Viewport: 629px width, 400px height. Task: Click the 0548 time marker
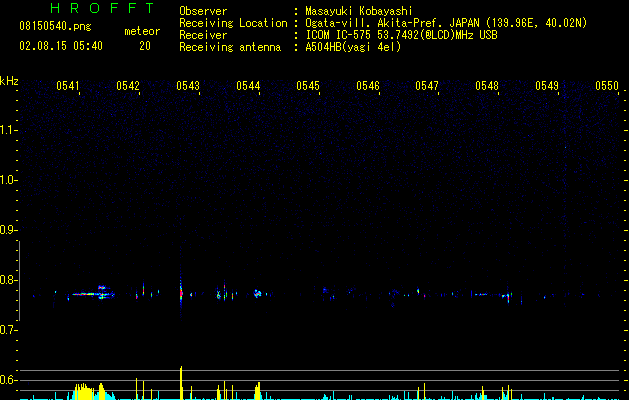pos(487,86)
